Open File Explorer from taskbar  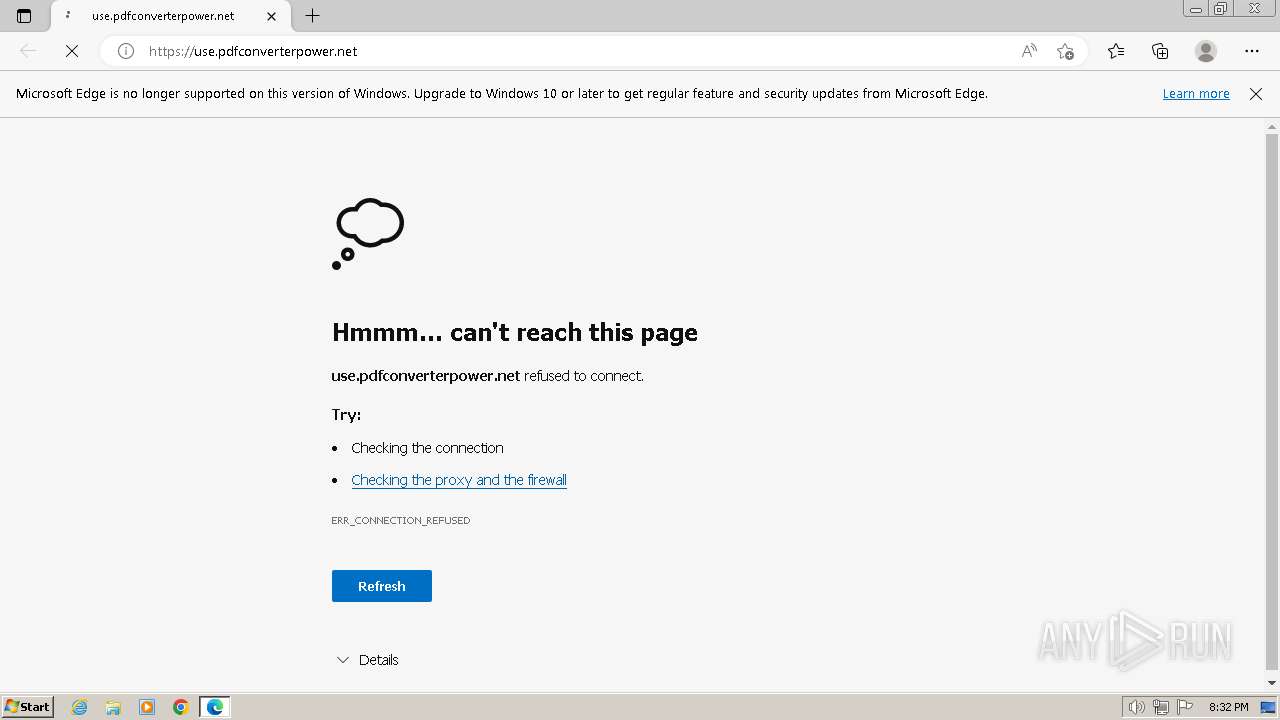point(113,707)
